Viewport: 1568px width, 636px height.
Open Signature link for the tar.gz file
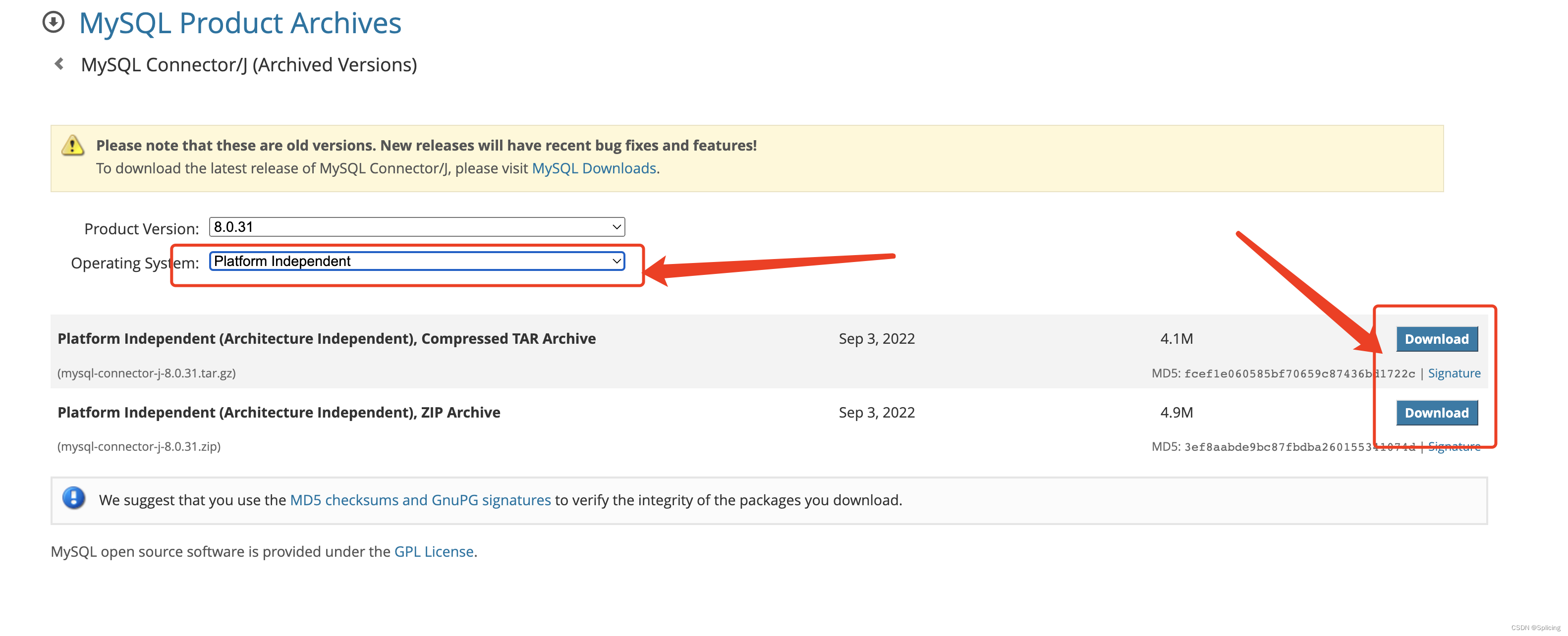[x=1454, y=373]
